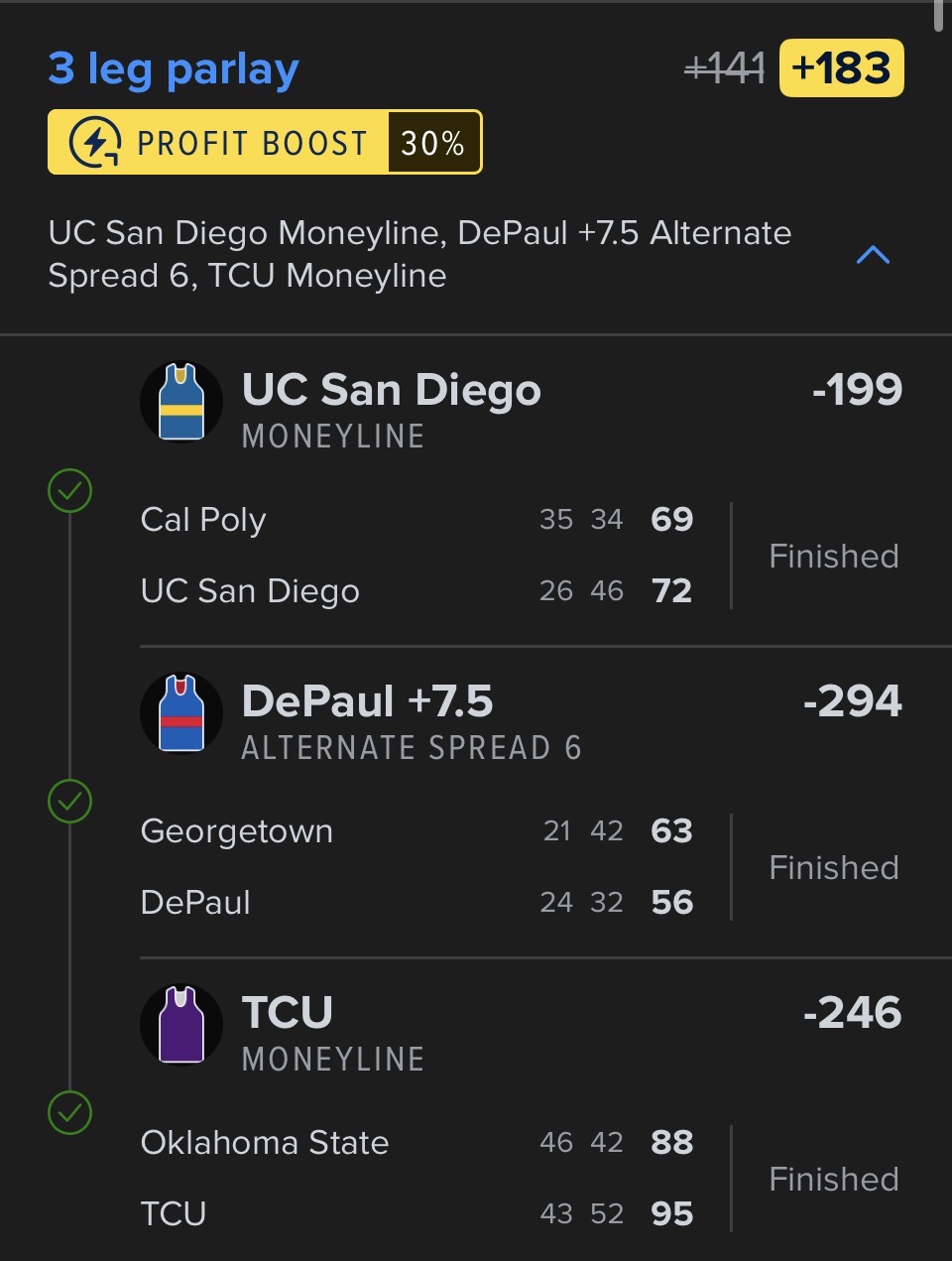Screen dimensions: 952x1261
Task: Select the UC San Diego Moneyline heading
Action: click(x=391, y=390)
